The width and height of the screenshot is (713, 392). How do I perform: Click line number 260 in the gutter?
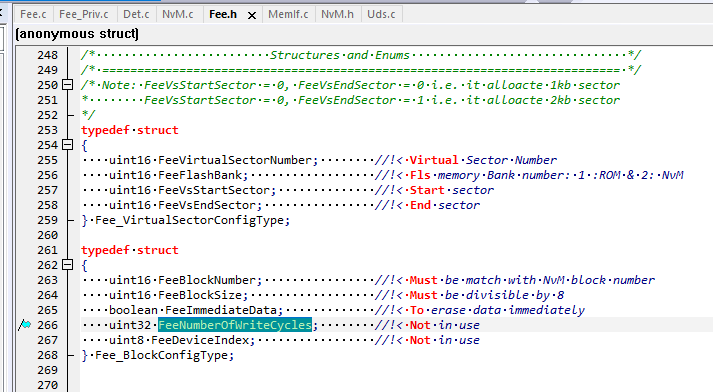pyautogui.click(x=48, y=235)
